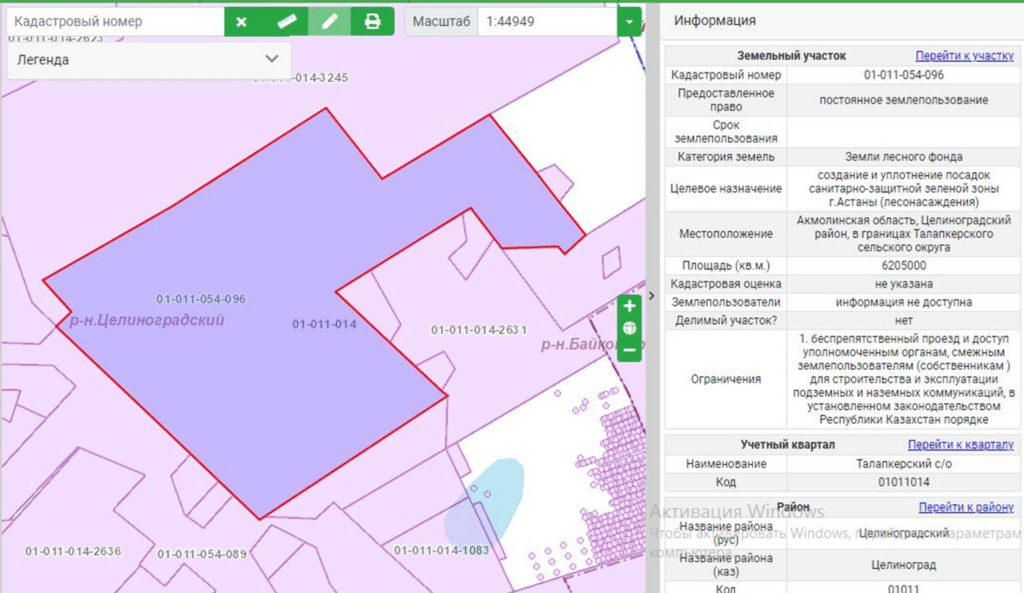Follow the Перейти к кварталу link
The height and width of the screenshot is (593, 1024).
point(961,444)
